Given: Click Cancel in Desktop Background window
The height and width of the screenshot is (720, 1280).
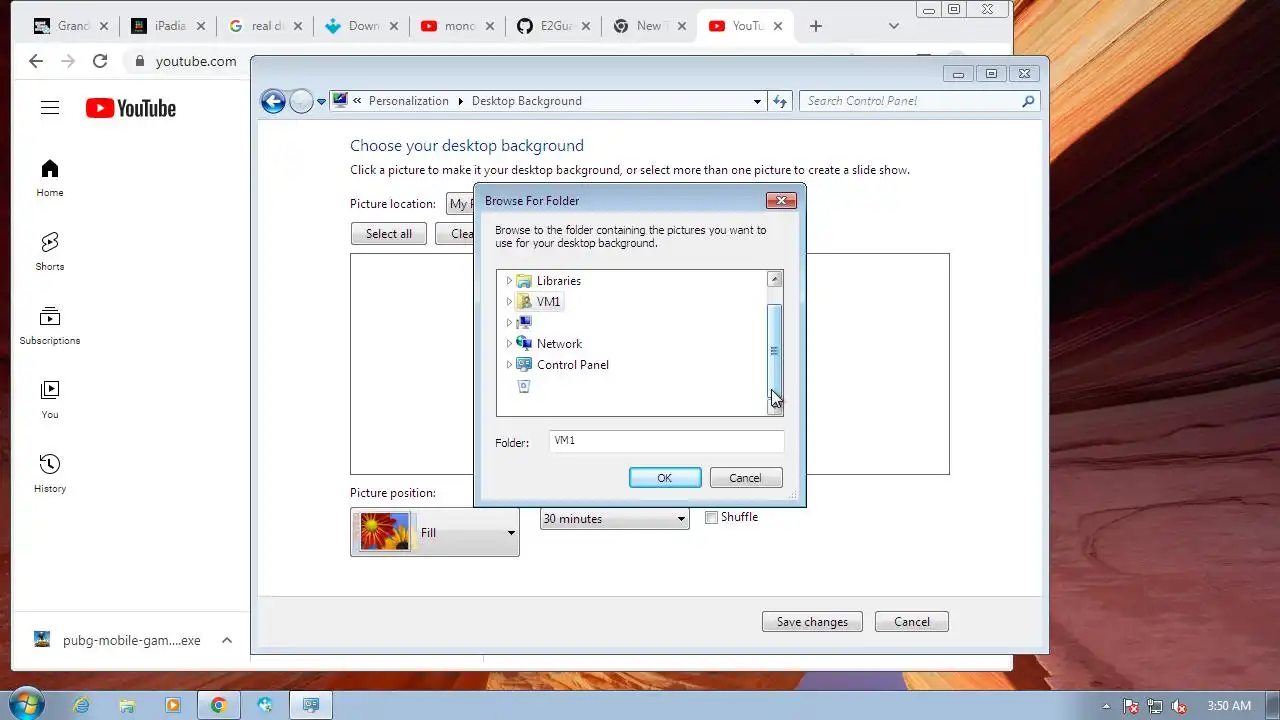Looking at the screenshot, I should tap(912, 622).
